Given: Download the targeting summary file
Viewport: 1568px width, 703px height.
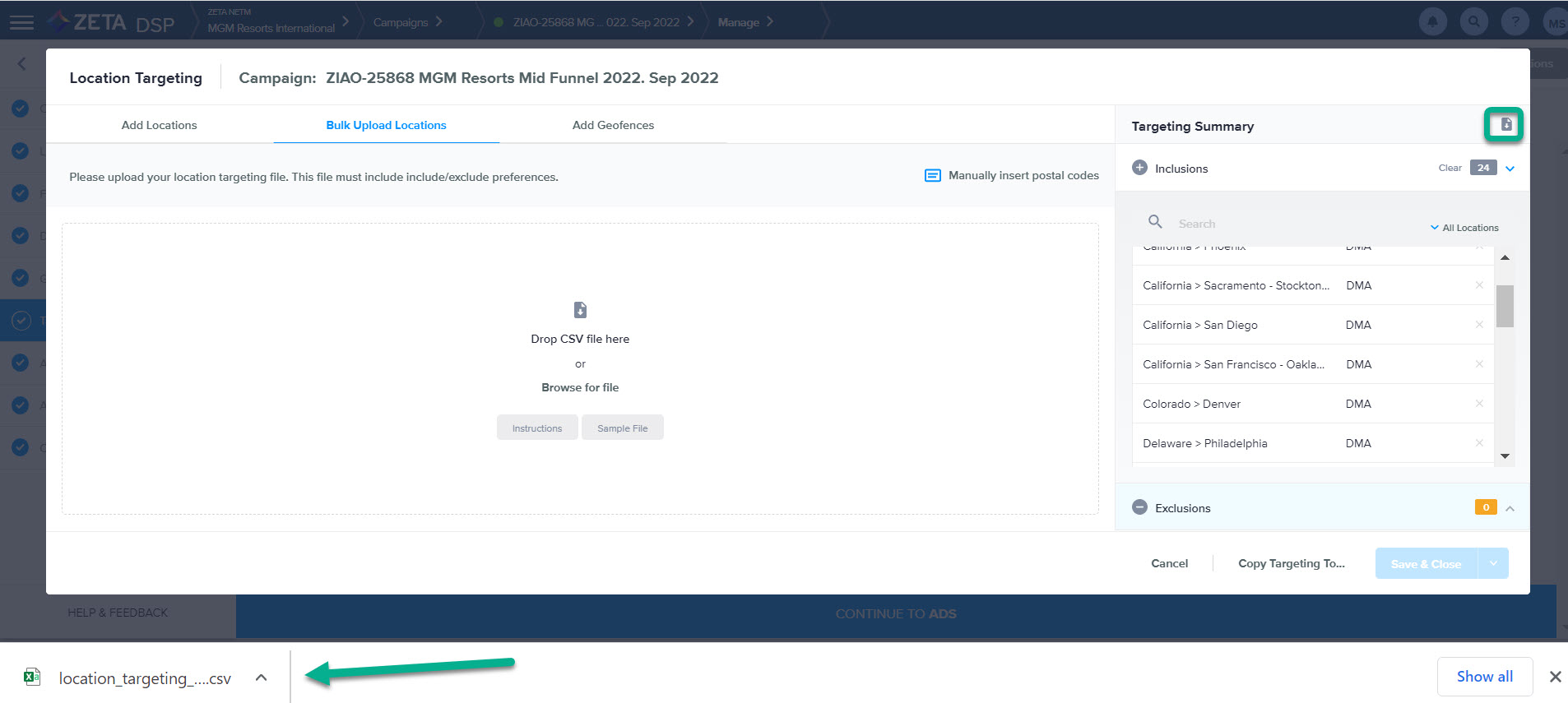Looking at the screenshot, I should 1505,124.
